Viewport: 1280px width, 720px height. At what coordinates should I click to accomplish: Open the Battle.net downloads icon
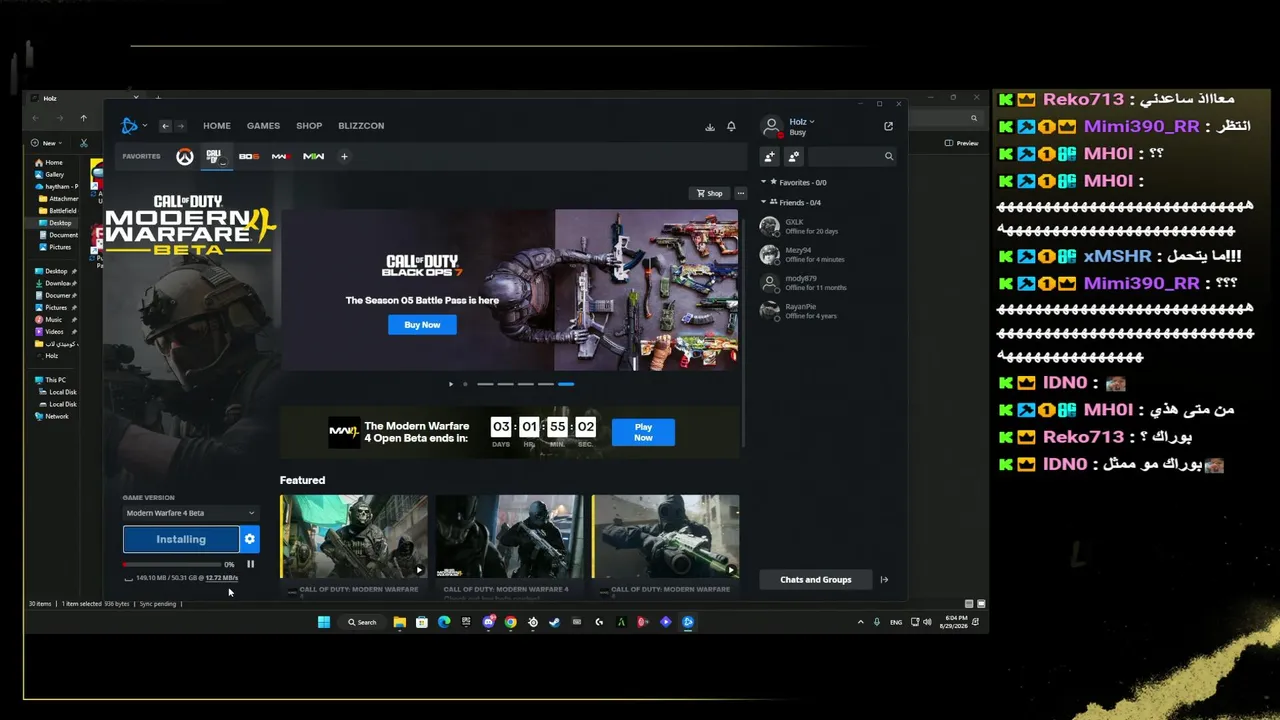(x=710, y=127)
